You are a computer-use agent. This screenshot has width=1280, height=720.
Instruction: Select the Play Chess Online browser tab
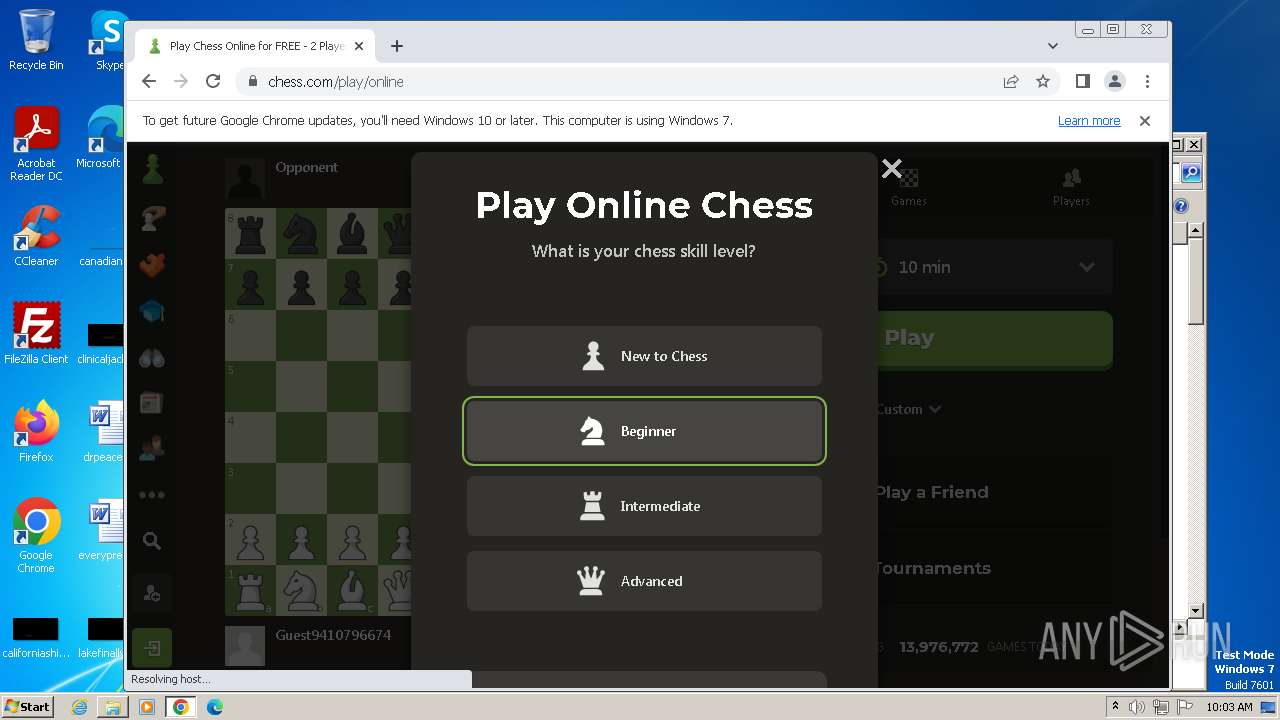tap(256, 46)
